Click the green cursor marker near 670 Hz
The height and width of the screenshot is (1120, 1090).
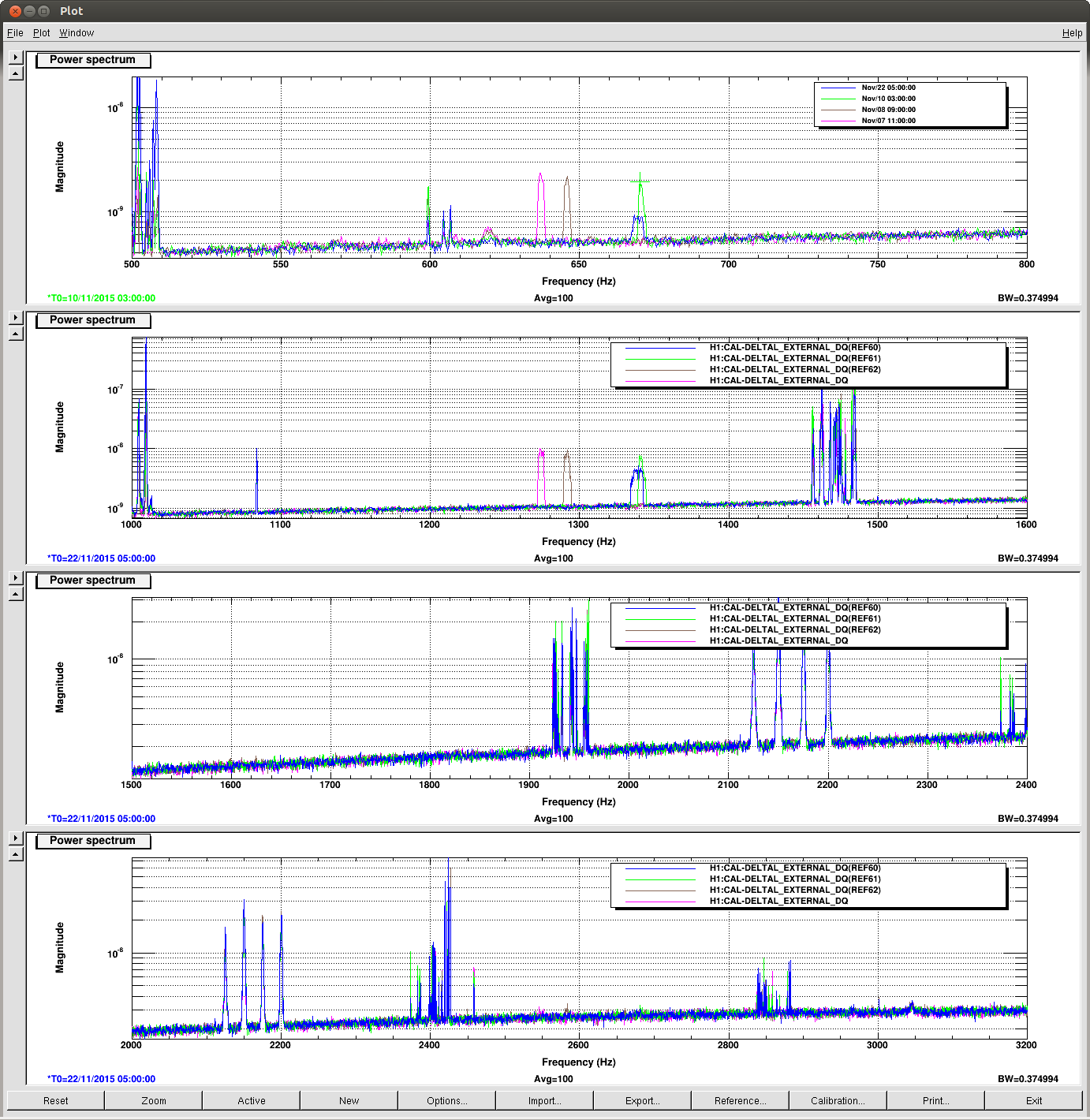(640, 182)
